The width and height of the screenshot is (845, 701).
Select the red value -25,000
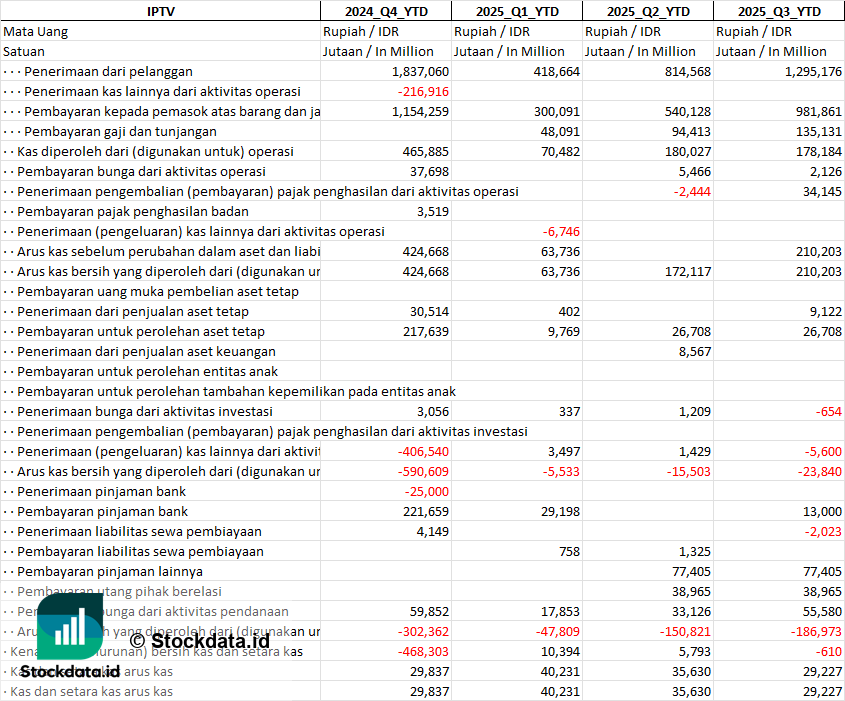(x=427, y=491)
